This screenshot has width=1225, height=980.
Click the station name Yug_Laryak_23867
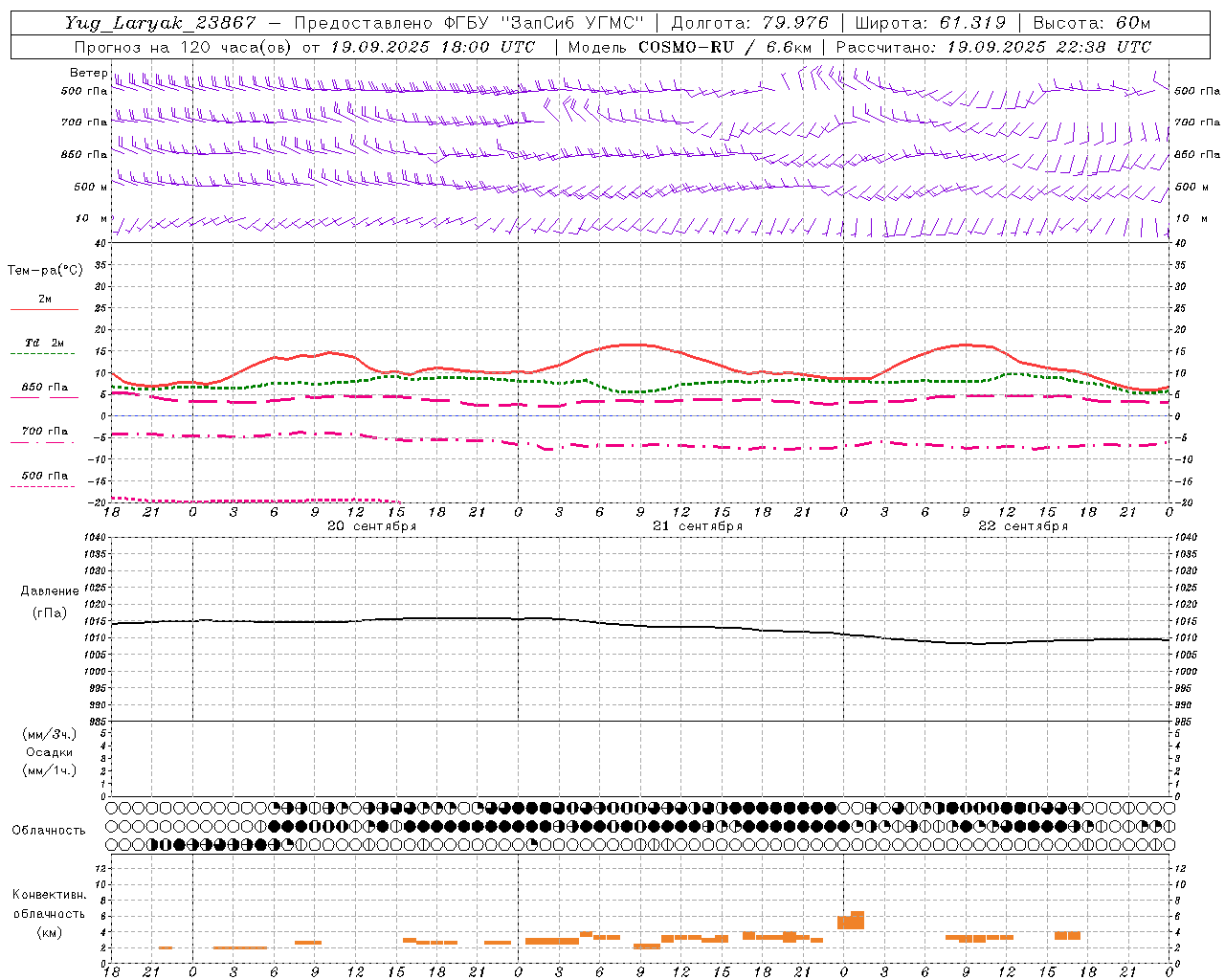[x=160, y=23]
